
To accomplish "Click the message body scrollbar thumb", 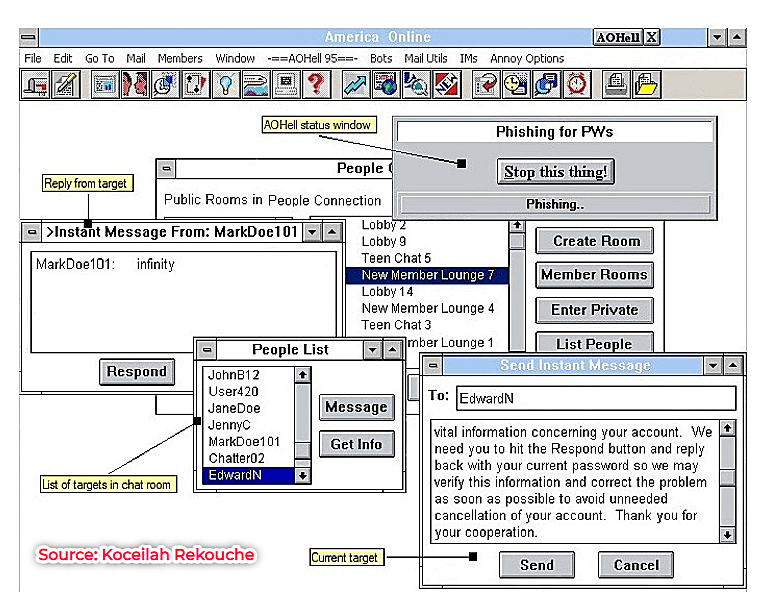I will coord(728,478).
